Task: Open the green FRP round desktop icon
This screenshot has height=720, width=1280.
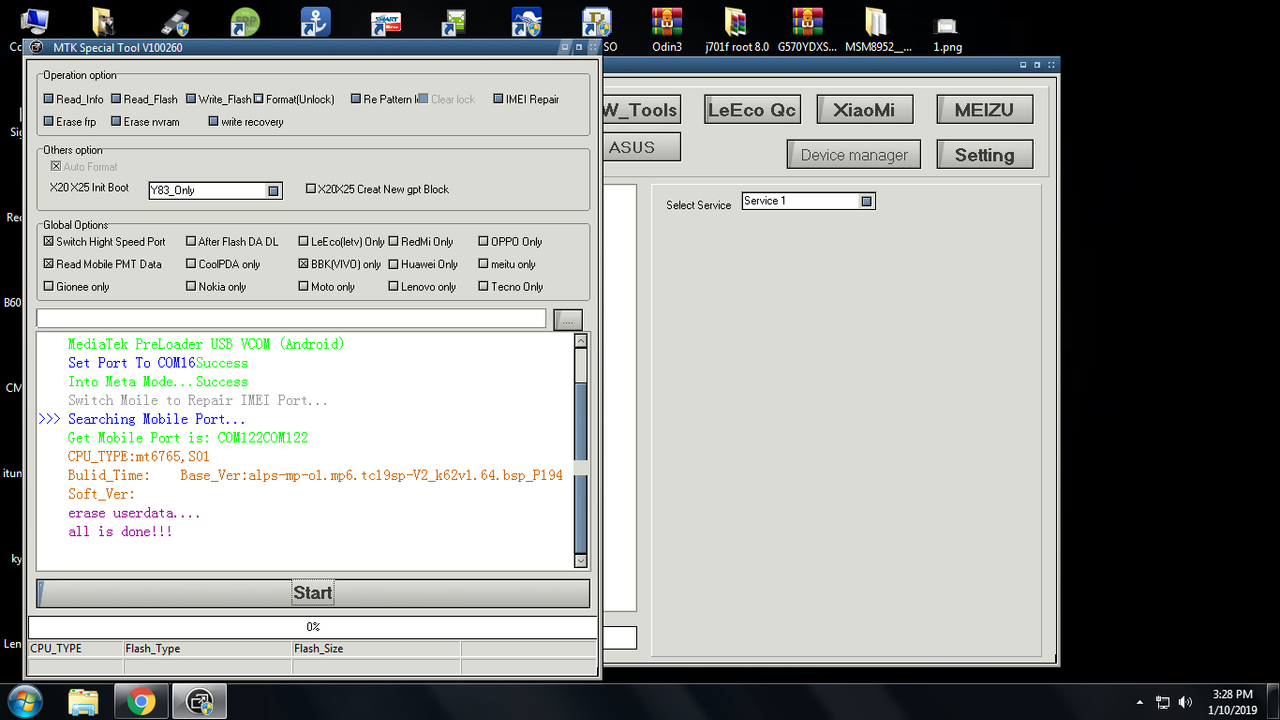Action: [x=245, y=22]
